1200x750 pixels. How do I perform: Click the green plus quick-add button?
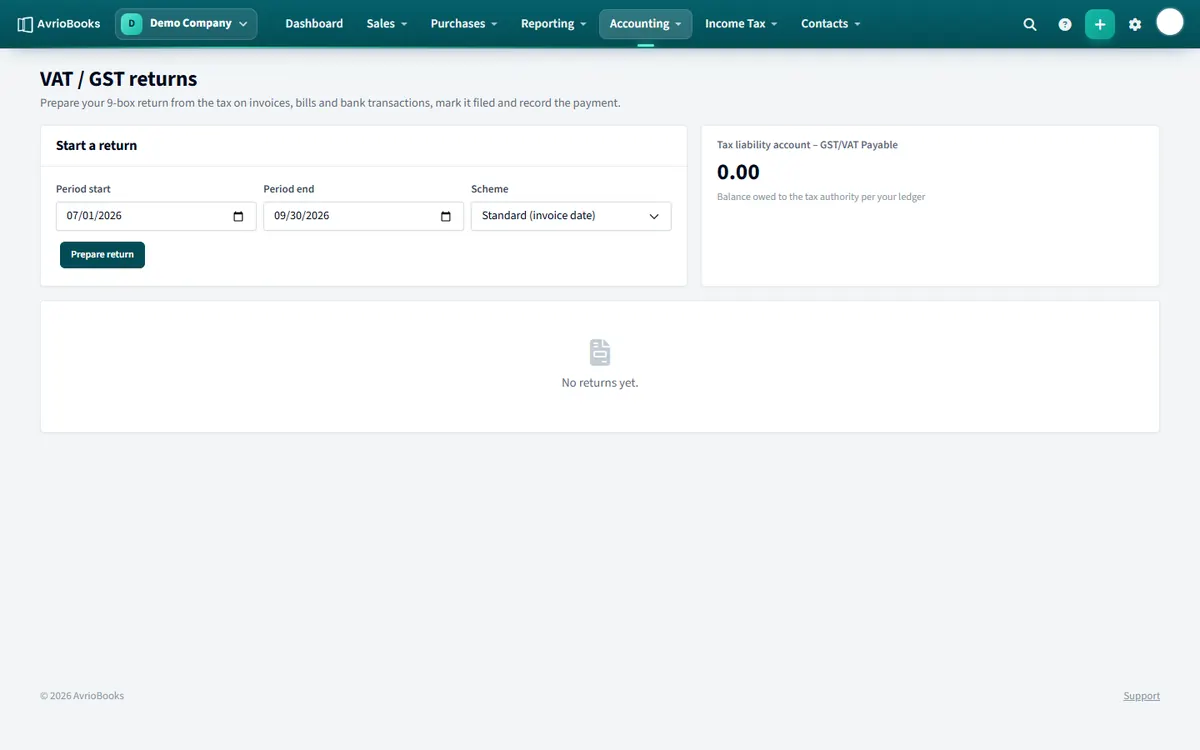click(x=1100, y=24)
